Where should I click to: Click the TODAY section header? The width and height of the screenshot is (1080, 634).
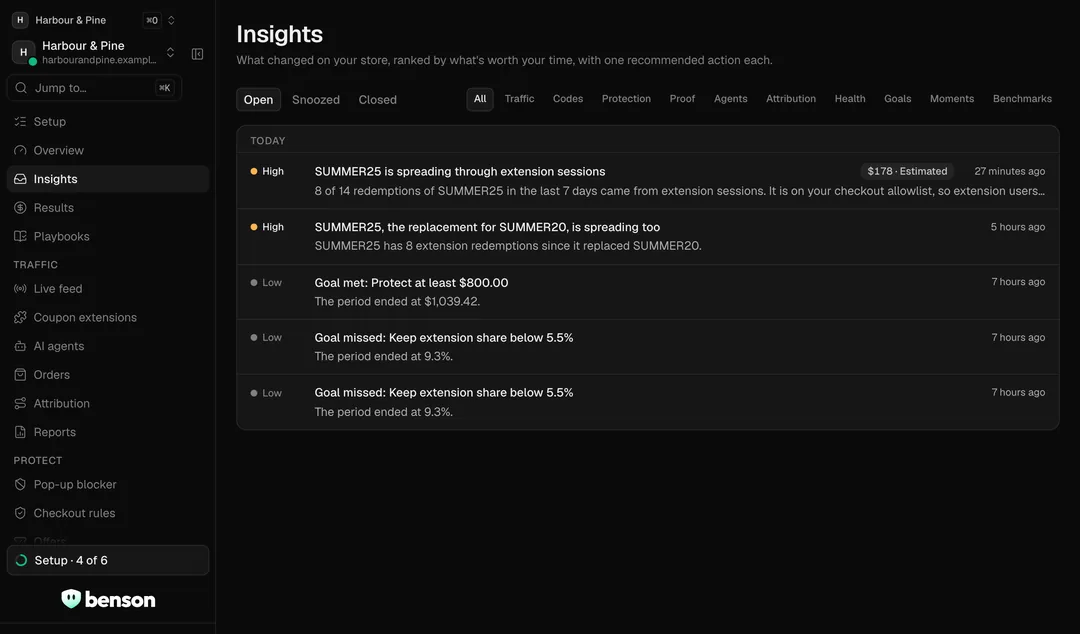pyautogui.click(x=268, y=141)
